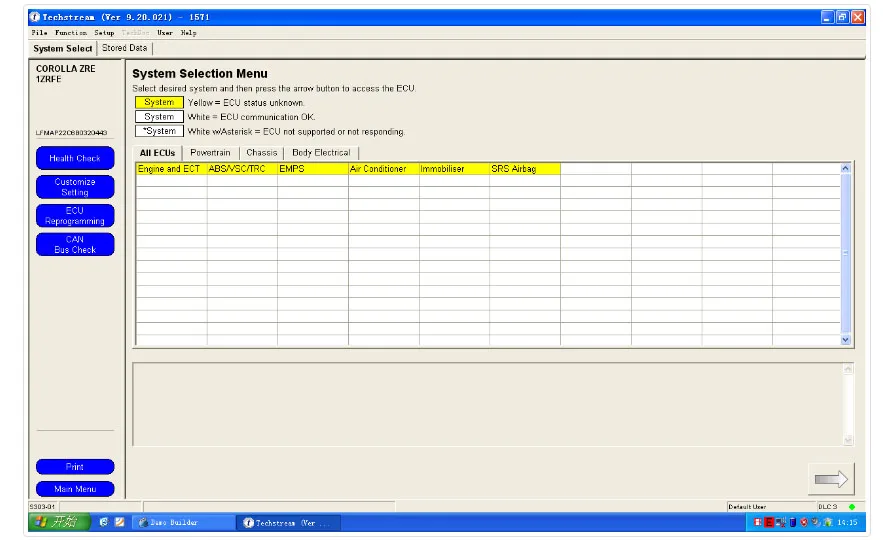Select the SRS Airbag system
Image resolution: width=883 pixels, height=540 pixels.
click(525, 169)
